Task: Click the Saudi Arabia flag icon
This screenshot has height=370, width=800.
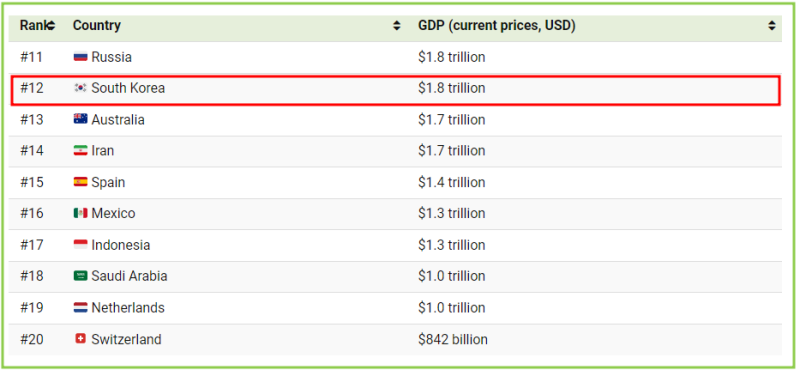Action: 80,276
